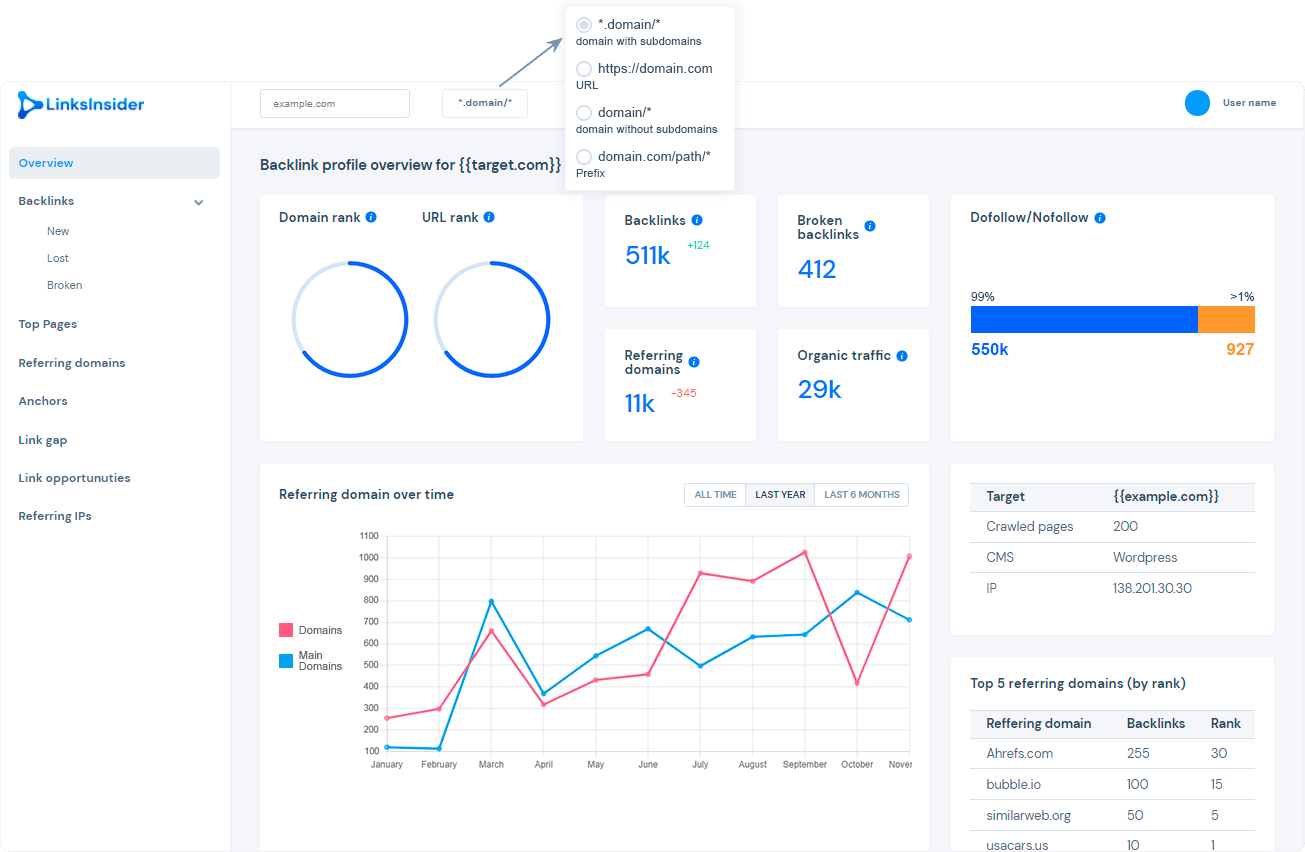Open Anchors in the sidebar
The image size is (1305, 852).
pyautogui.click(x=43, y=401)
